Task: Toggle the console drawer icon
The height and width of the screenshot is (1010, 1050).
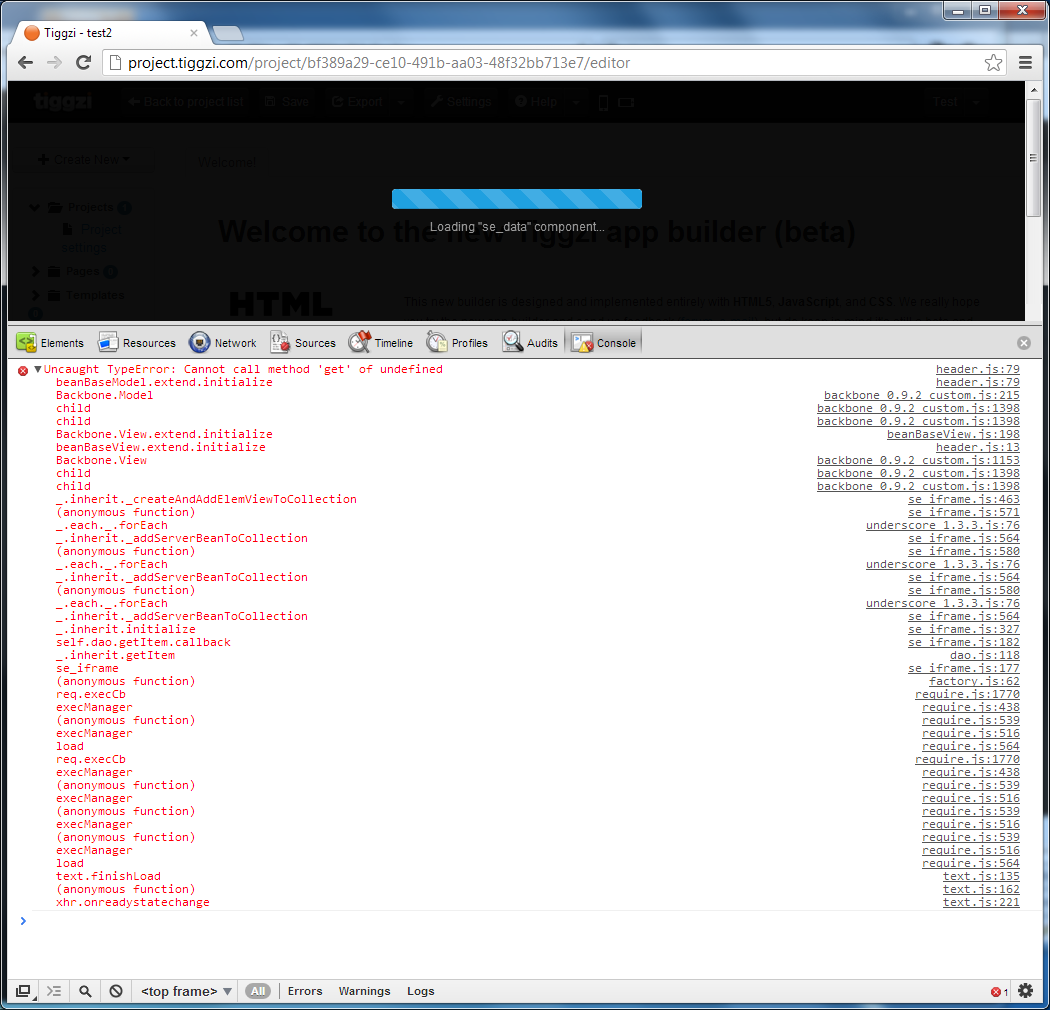Action: click(54, 991)
